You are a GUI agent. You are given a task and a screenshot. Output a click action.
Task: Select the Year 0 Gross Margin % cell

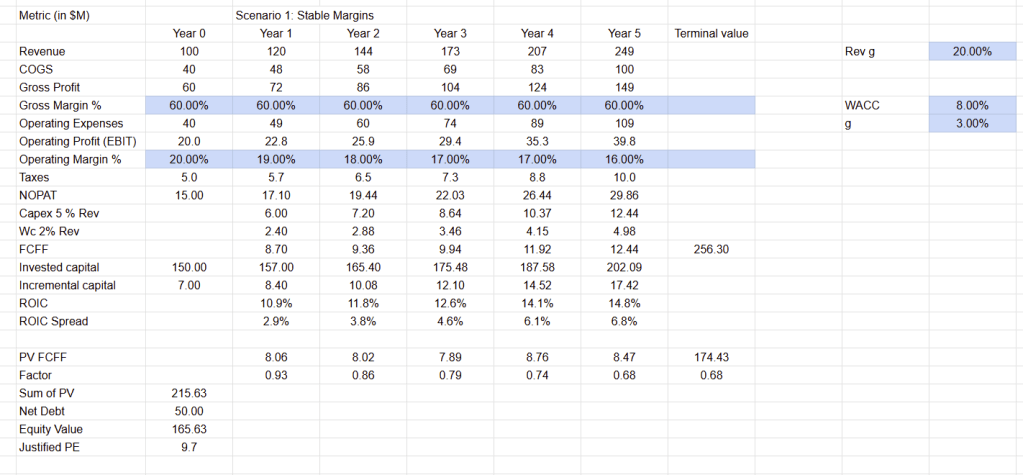pos(189,105)
